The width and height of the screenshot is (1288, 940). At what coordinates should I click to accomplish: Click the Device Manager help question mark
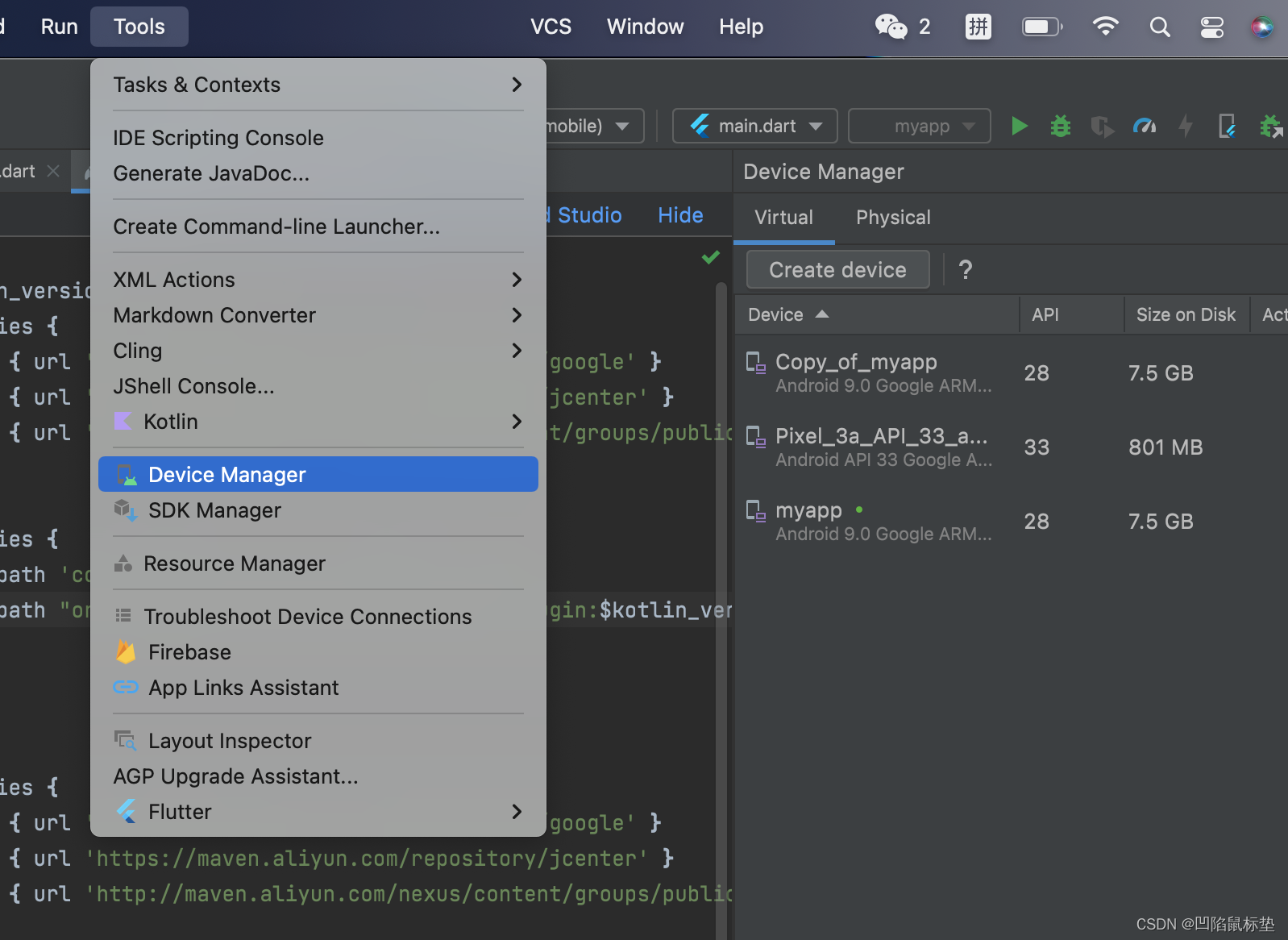click(x=966, y=269)
